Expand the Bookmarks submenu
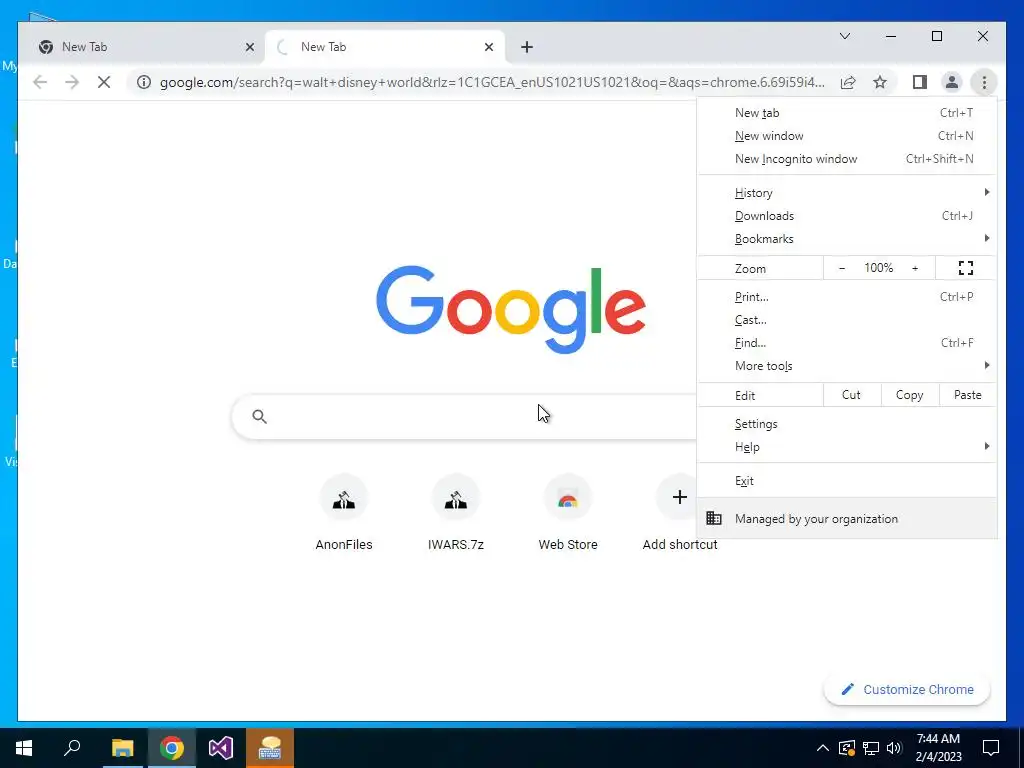 click(847, 239)
